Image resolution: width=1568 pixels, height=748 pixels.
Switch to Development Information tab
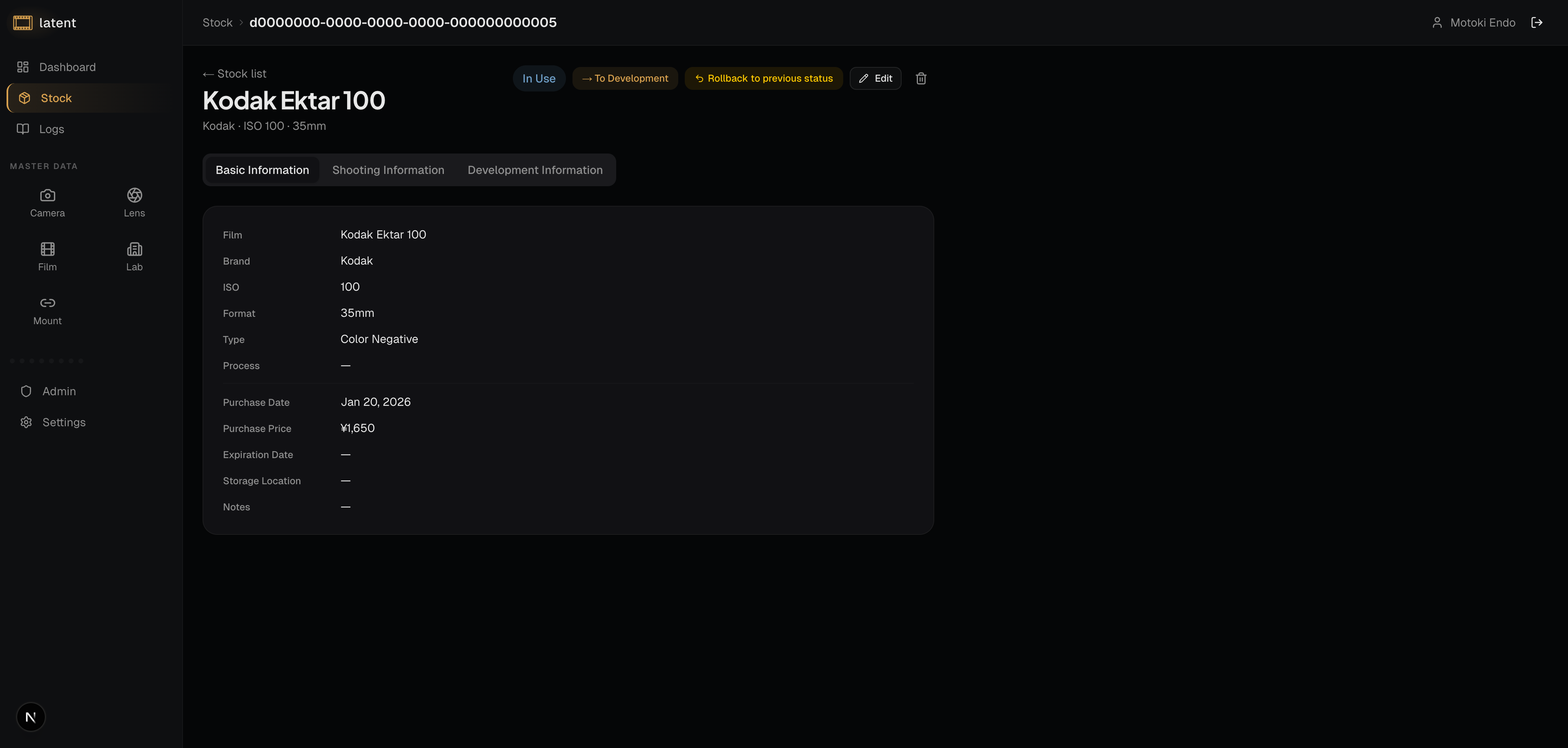tap(535, 170)
